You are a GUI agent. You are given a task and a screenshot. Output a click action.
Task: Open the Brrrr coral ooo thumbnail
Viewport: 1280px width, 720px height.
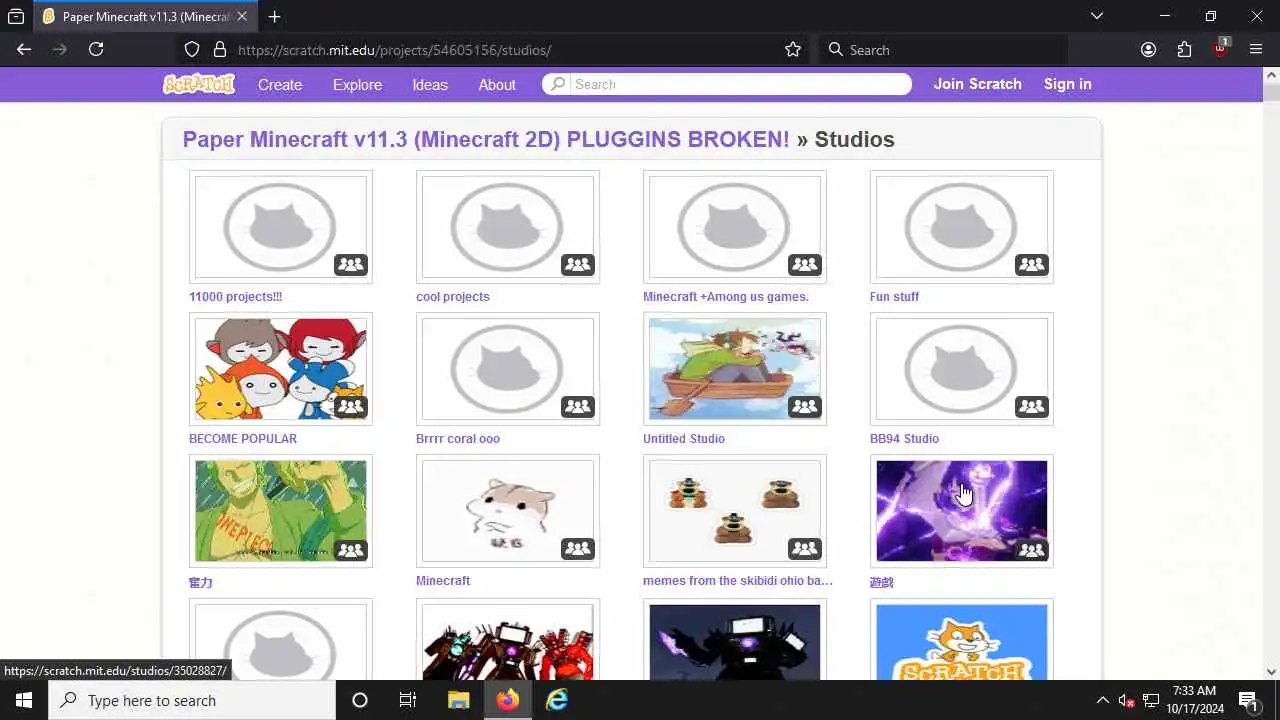point(508,369)
